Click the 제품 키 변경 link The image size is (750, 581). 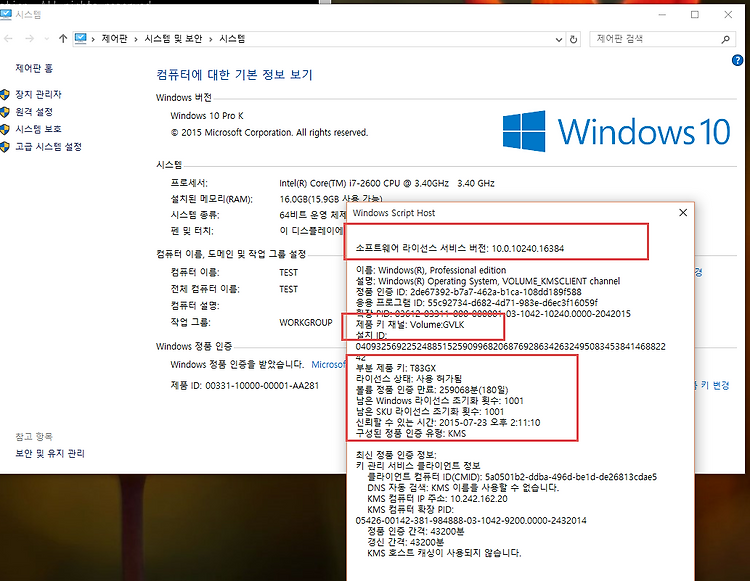click(712, 385)
